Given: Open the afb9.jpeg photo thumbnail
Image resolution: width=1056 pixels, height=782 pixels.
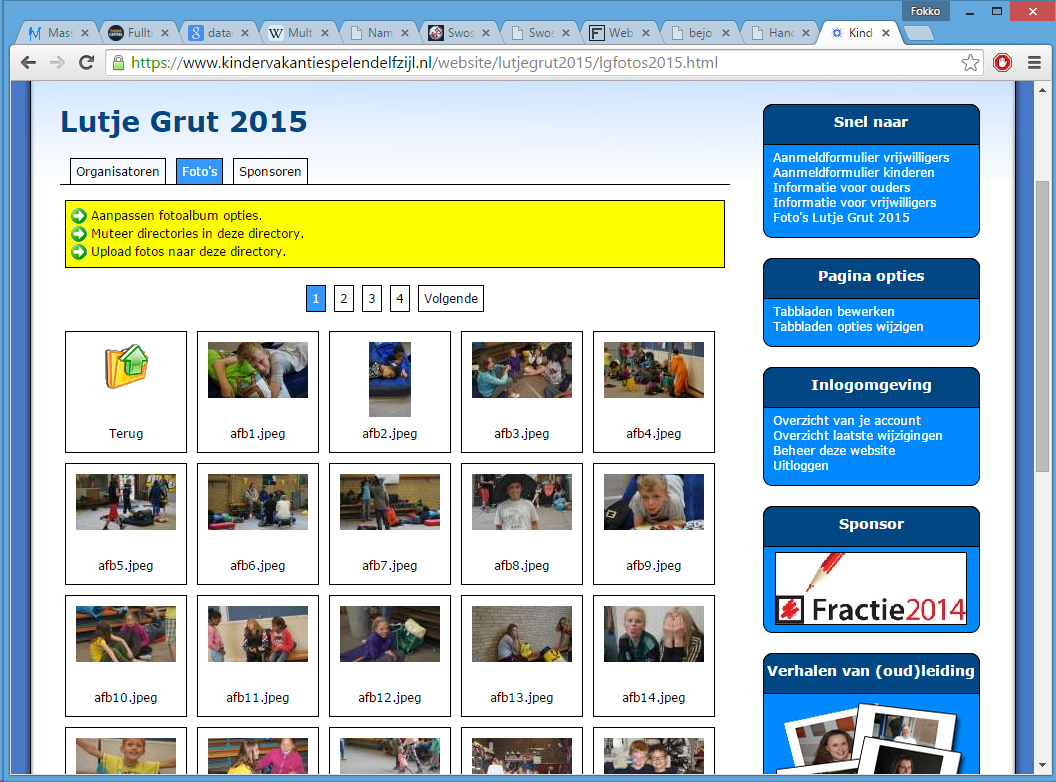Looking at the screenshot, I should point(654,502).
